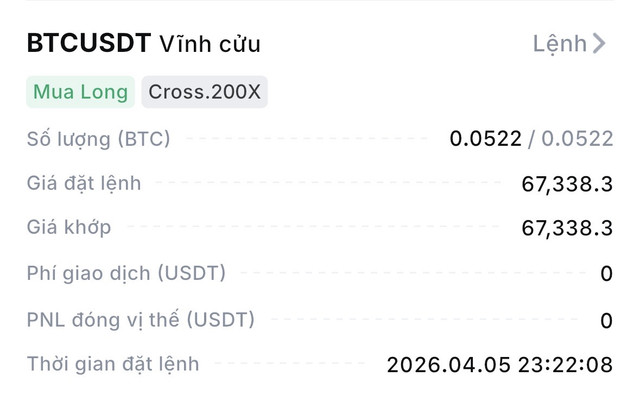Viewport: 640px width, 398px height.
Task: Open the Lệnh order details link
Action: (569, 43)
